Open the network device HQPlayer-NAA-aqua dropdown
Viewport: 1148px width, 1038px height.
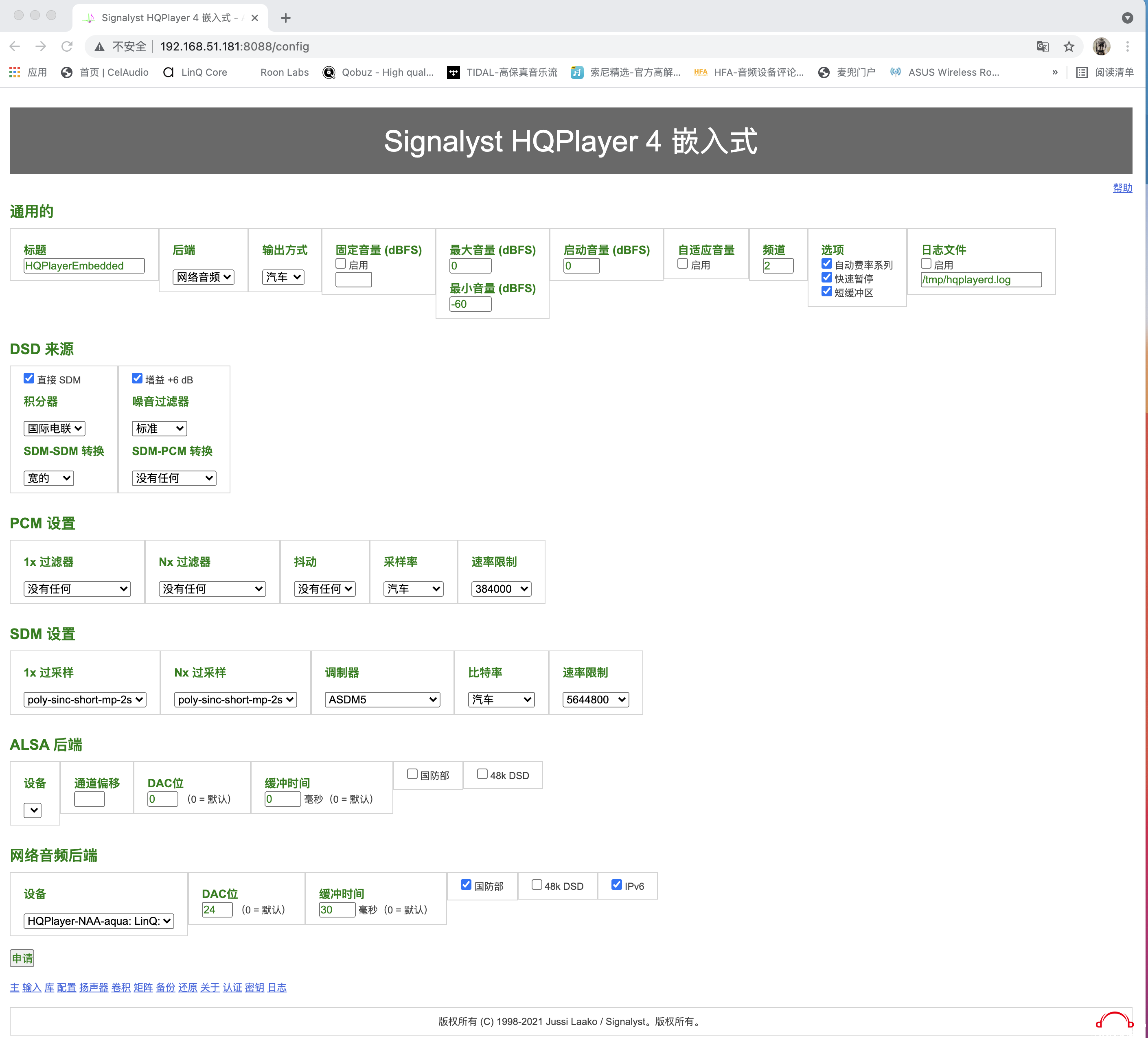pyautogui.click(x=99, y=921)
